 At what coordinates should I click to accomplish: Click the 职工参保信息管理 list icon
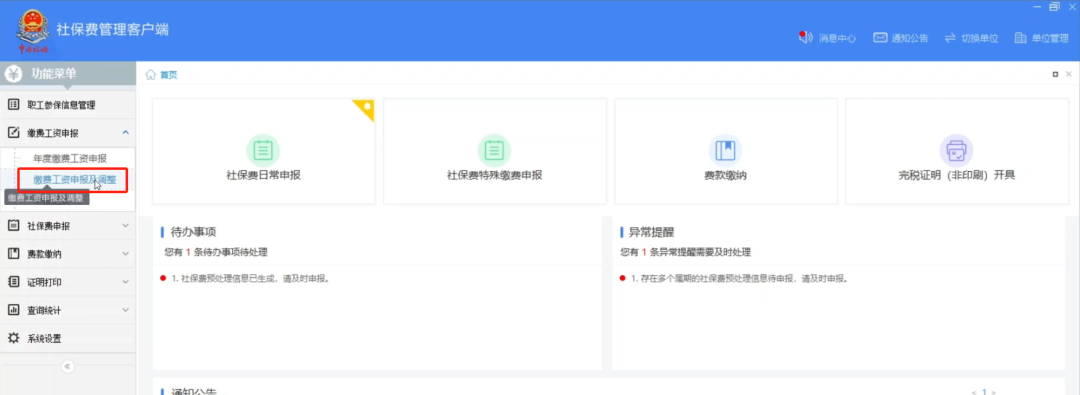(13, 105)
